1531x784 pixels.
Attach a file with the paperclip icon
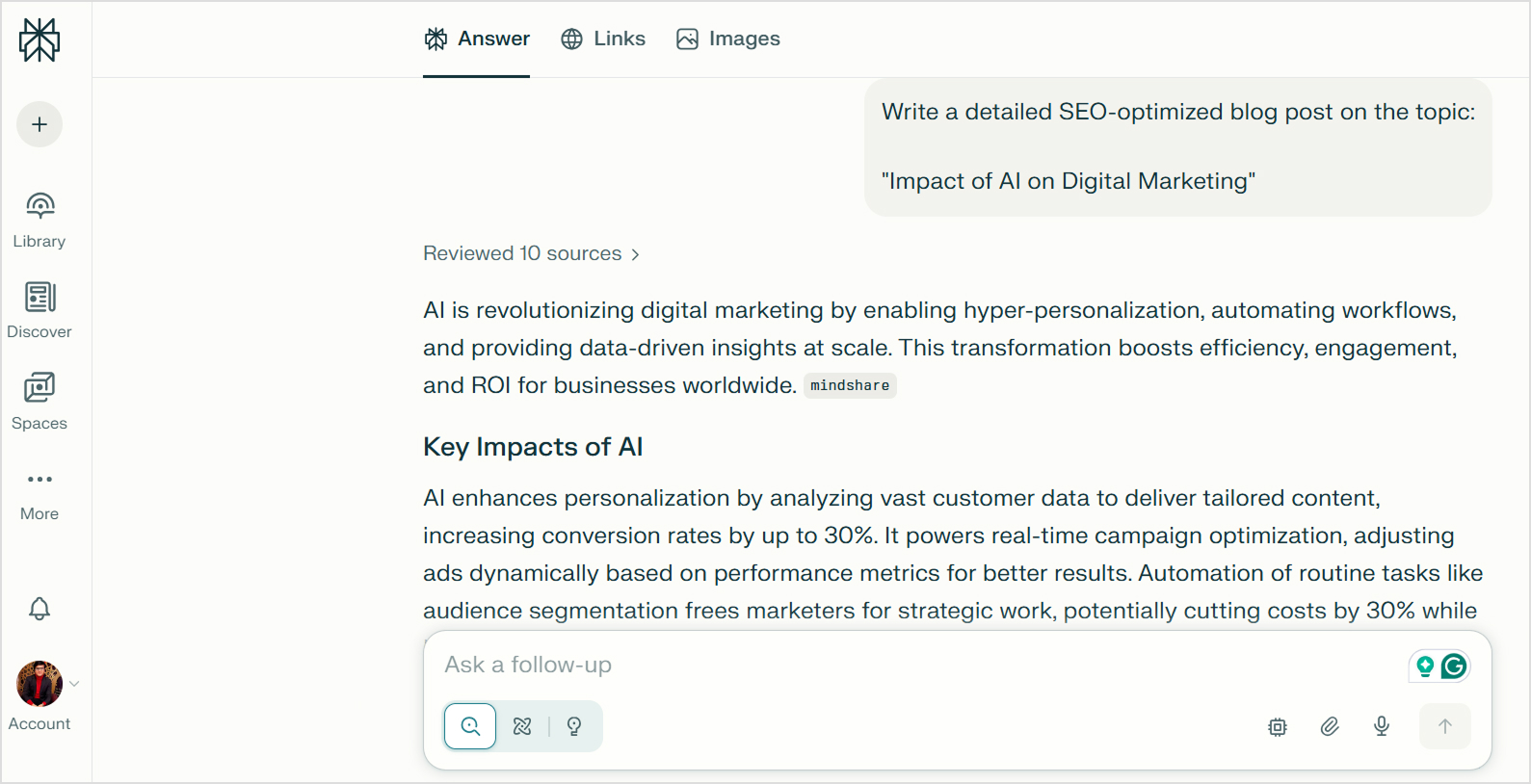(x=1330, y=726)
